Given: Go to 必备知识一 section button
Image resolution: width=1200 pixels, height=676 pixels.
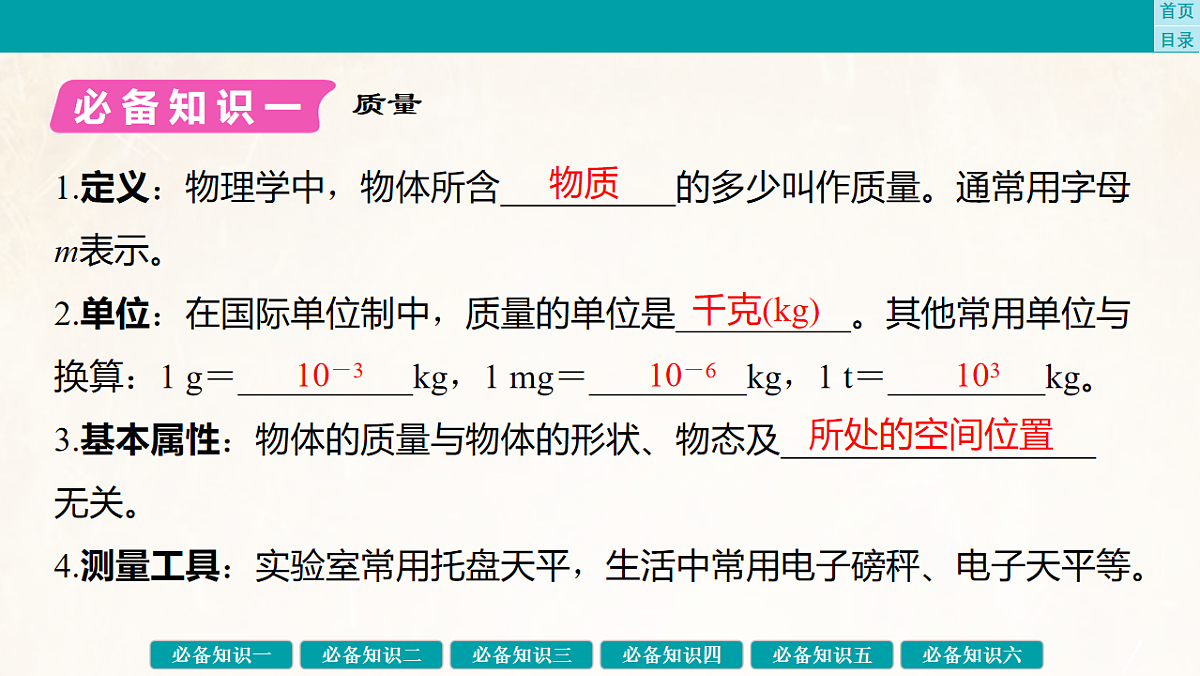Looking at the screenshot, I should [x=222, y=655].
